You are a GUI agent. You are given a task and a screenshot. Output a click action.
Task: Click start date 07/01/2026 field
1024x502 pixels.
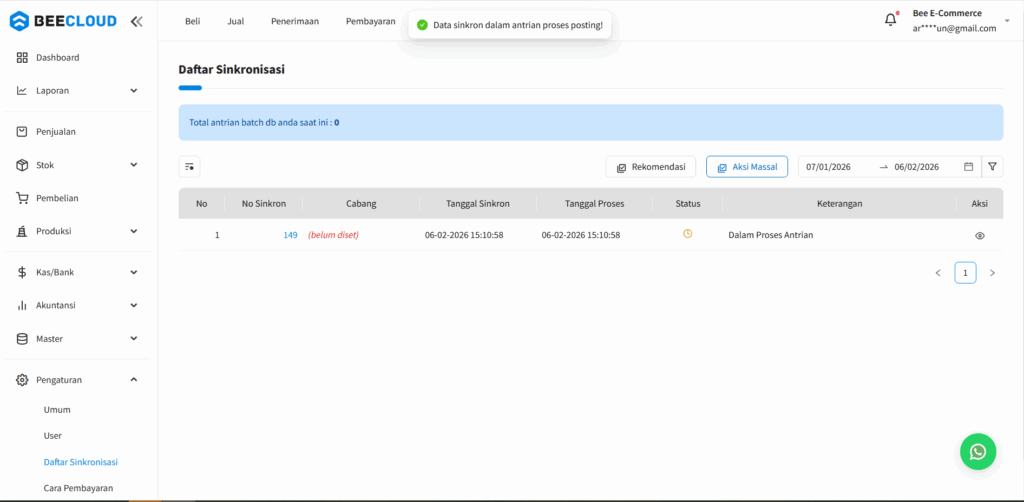[828, 167]
